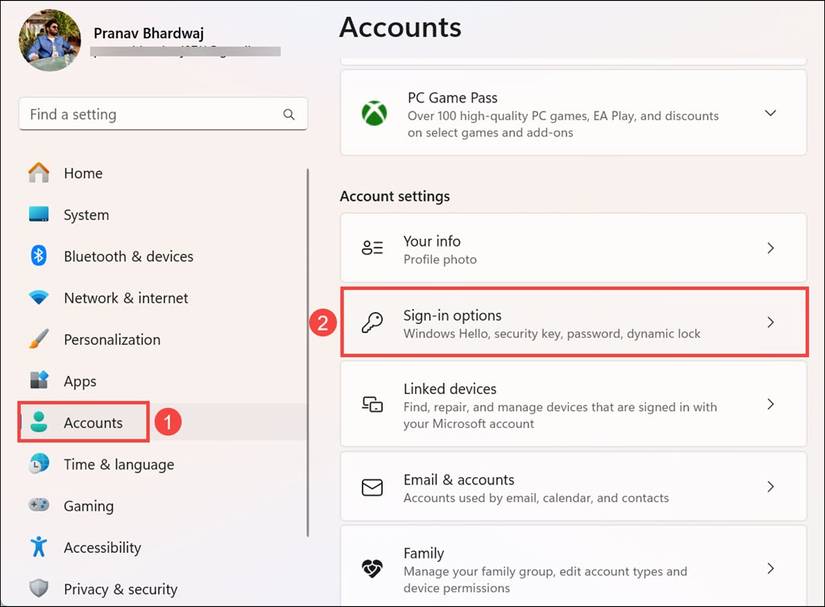Open the Sign-in options title text
This screenshot has height=607, width=825.
pyautogui.click(x=452, y=315)
